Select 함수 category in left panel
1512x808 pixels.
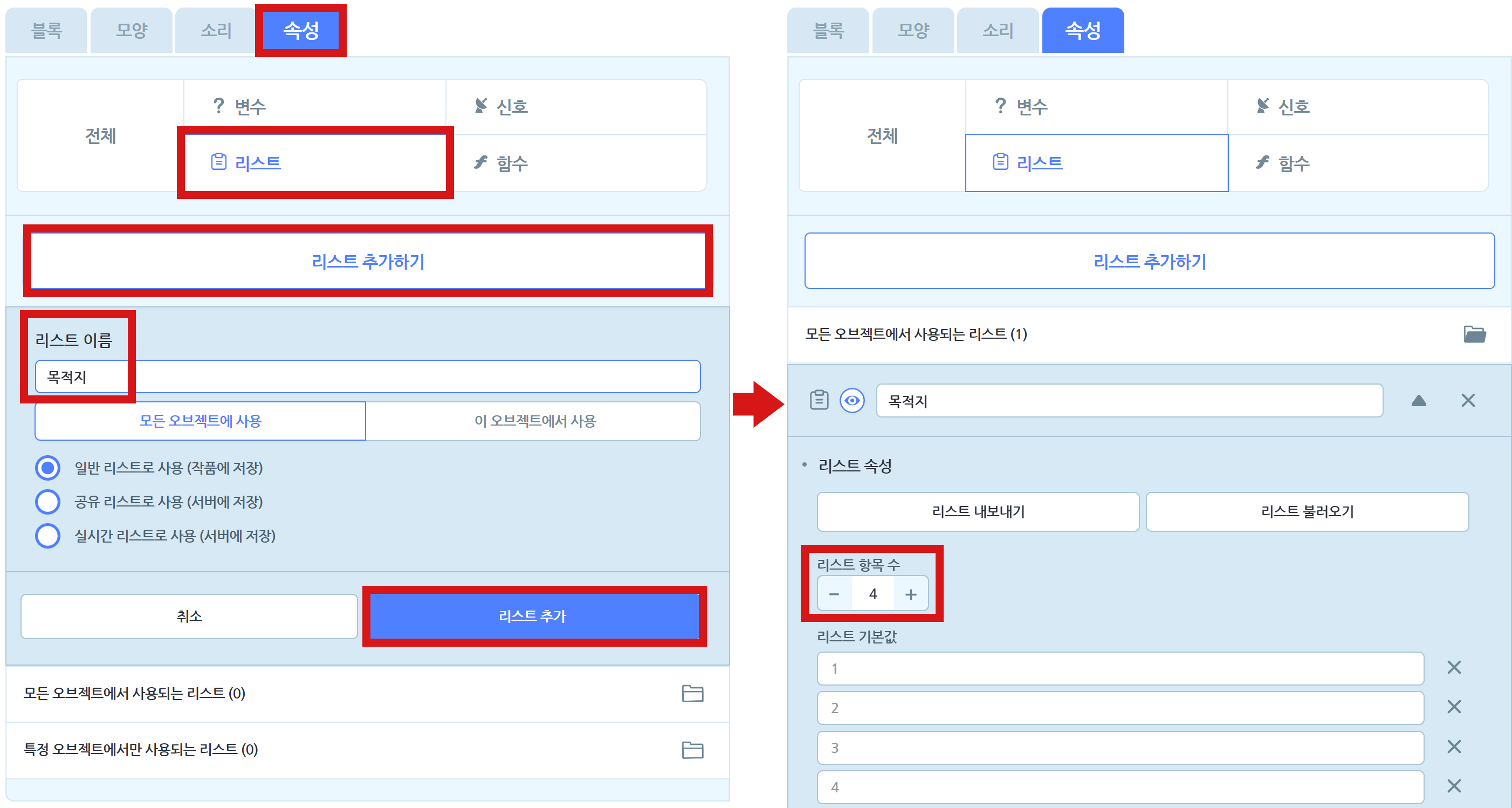[576, 163]
